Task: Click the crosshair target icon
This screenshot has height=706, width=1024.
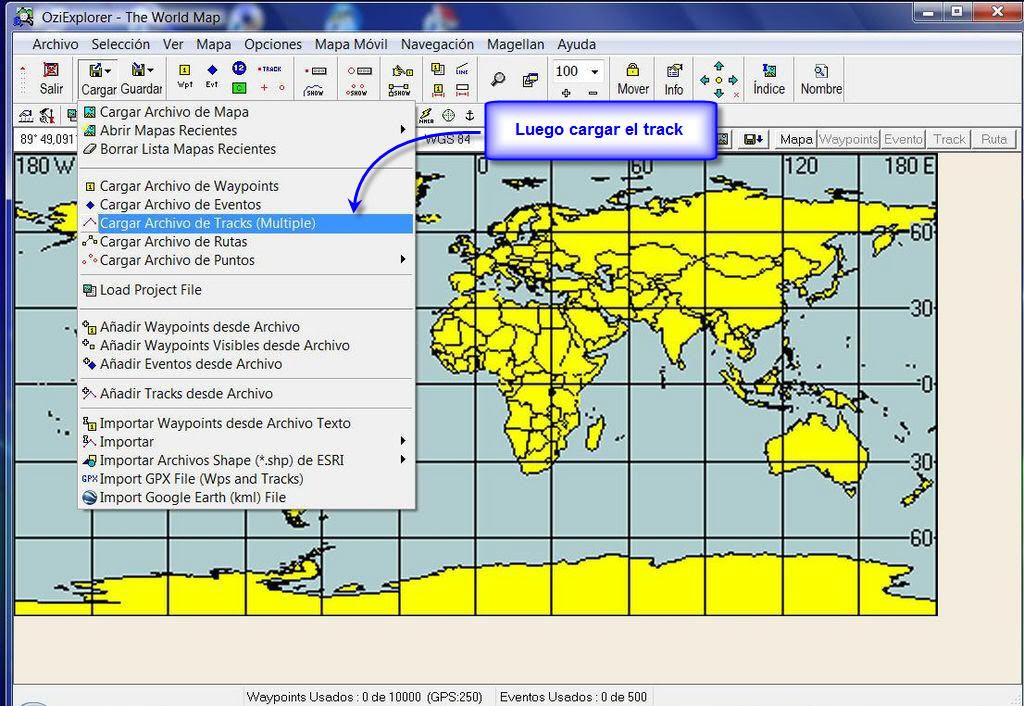Action: tap(449, 116)
